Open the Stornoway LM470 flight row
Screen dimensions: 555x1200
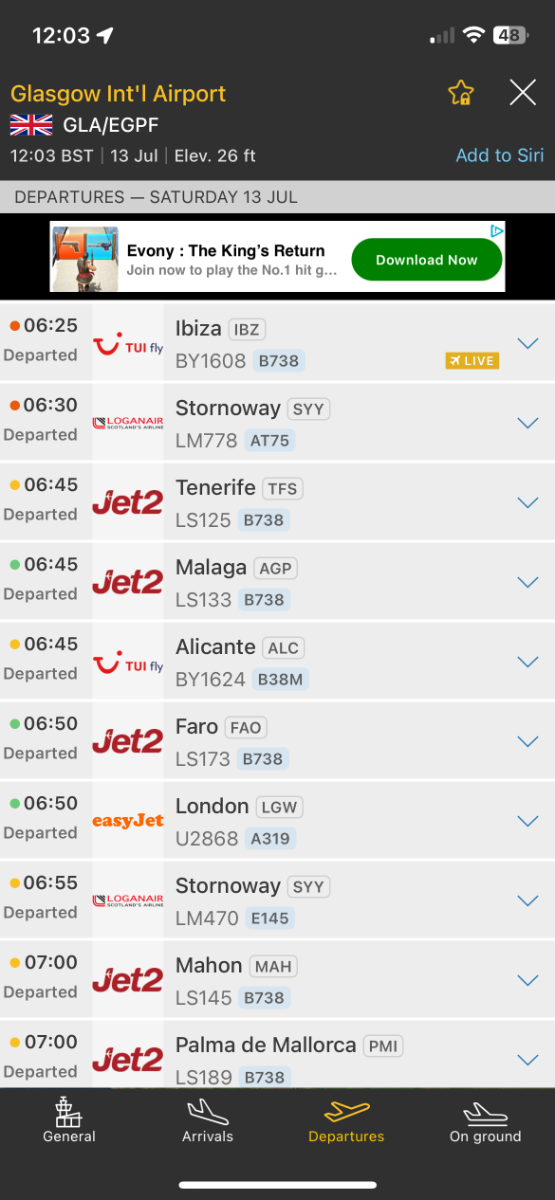point(277,900)
